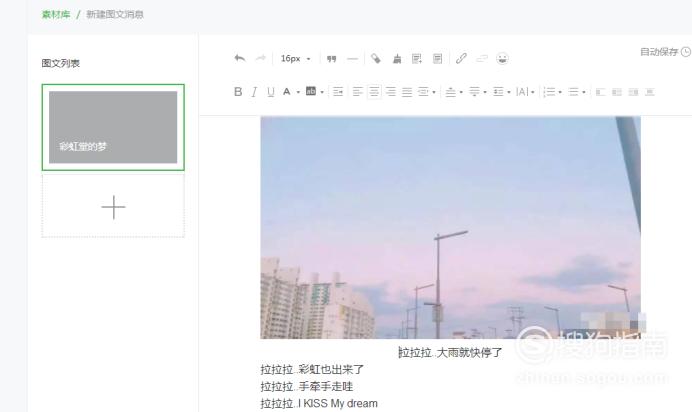Clear formatting with the broom icon
This screenshot has height=412, width=692.
(x=397, y=59)
